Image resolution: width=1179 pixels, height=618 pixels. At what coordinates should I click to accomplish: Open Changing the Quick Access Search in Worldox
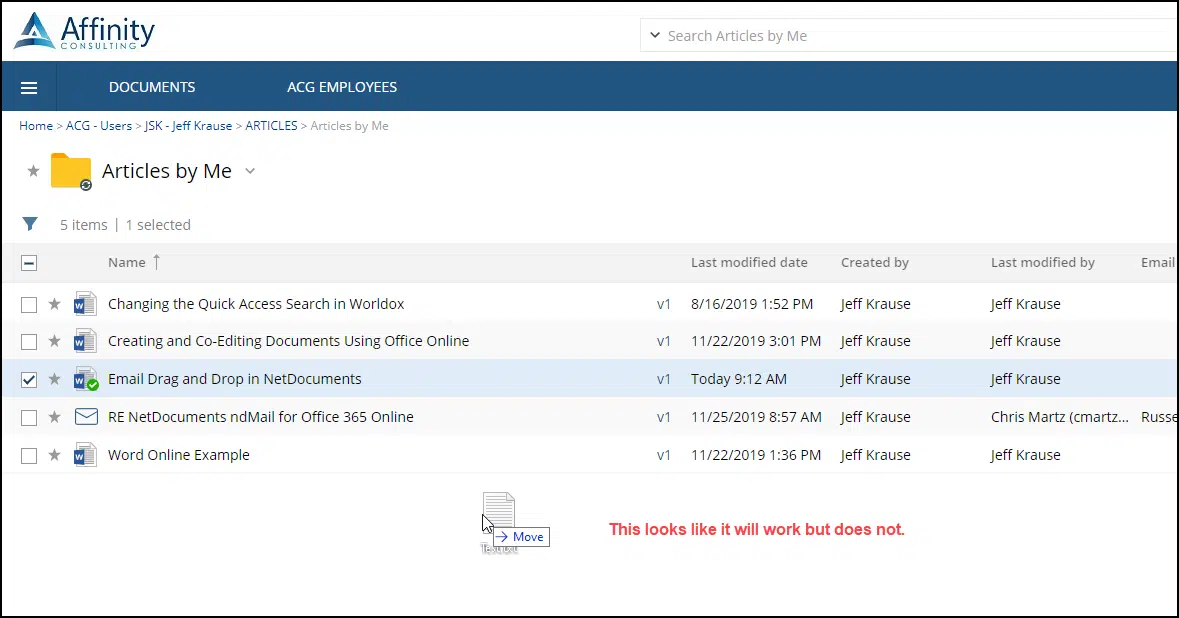point(256,304)
